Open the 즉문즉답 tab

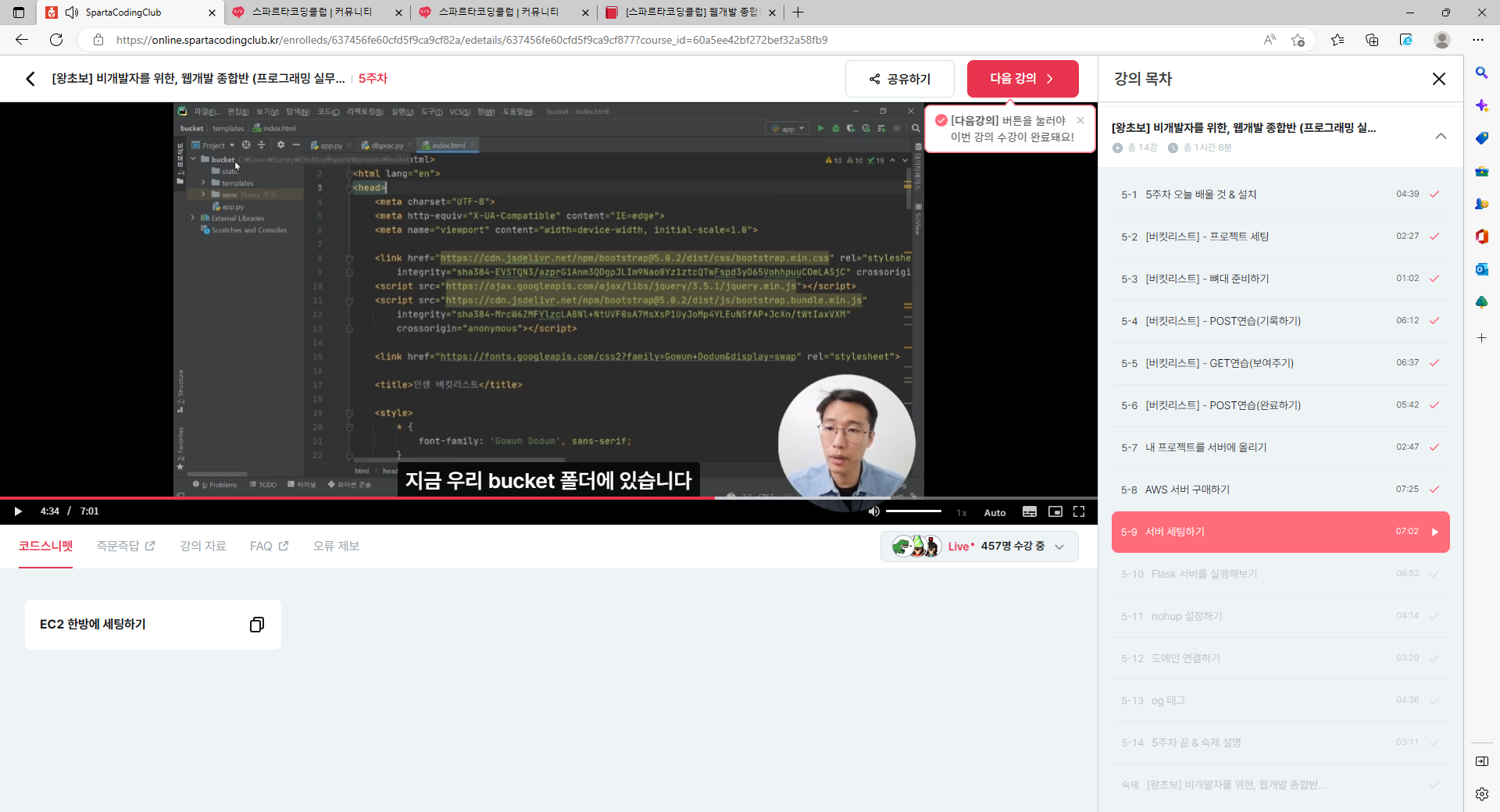coord(125,546)
